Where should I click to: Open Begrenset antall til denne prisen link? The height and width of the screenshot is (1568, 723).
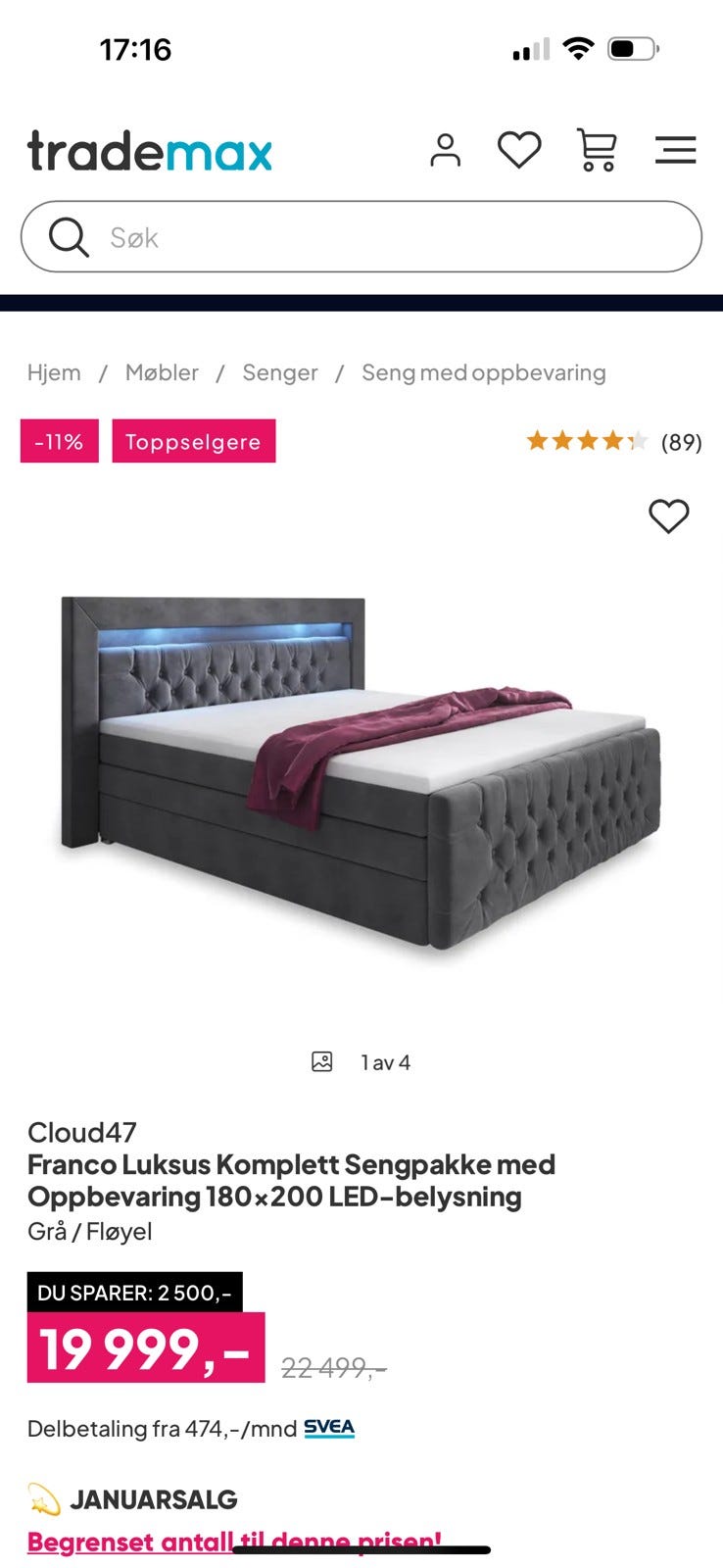point(234,1542)
